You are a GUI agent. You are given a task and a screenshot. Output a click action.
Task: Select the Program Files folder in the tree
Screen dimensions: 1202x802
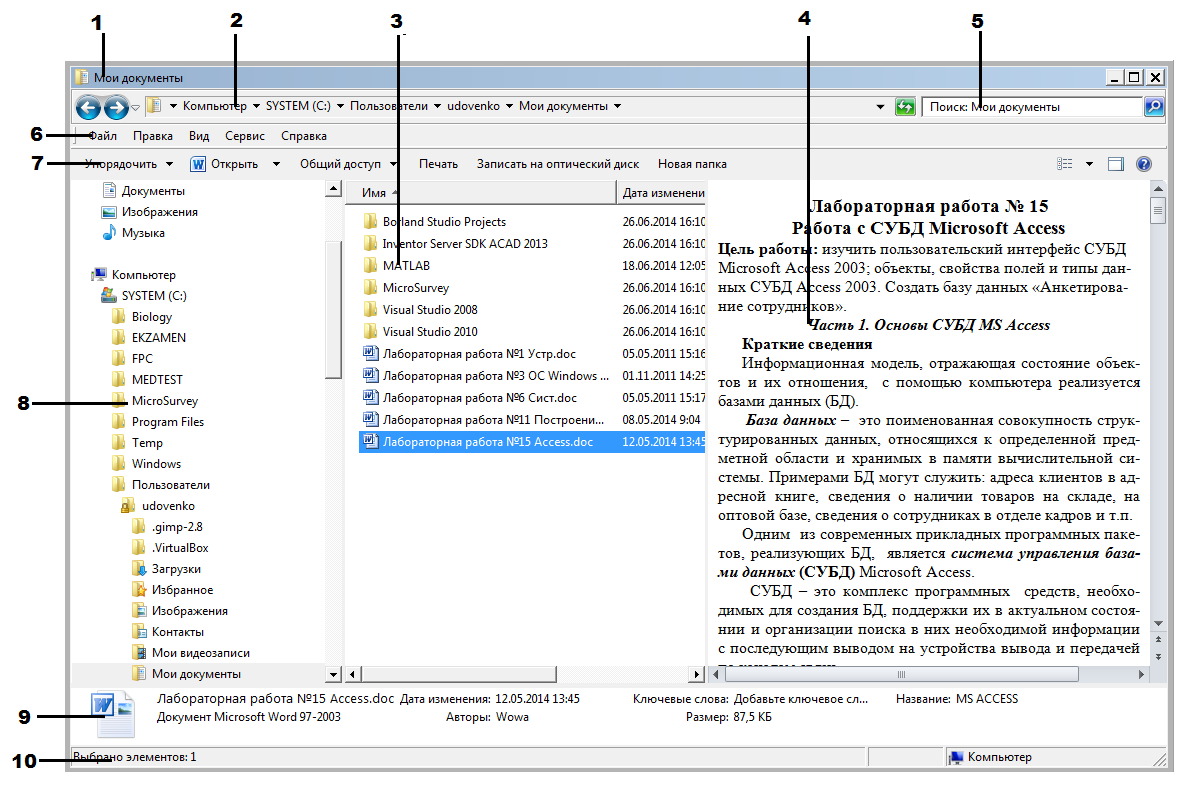[168, 422]
